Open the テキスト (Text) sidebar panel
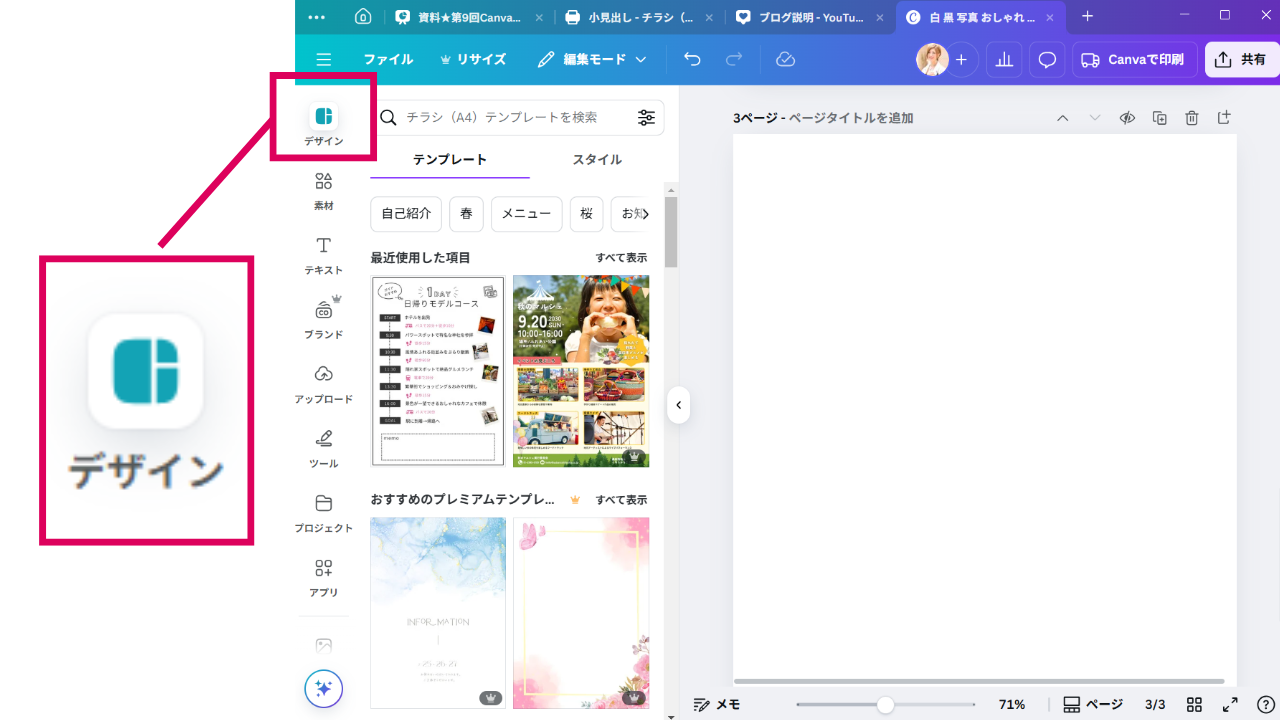Viewport: 1280px width, 720px height. pos(323,254)
